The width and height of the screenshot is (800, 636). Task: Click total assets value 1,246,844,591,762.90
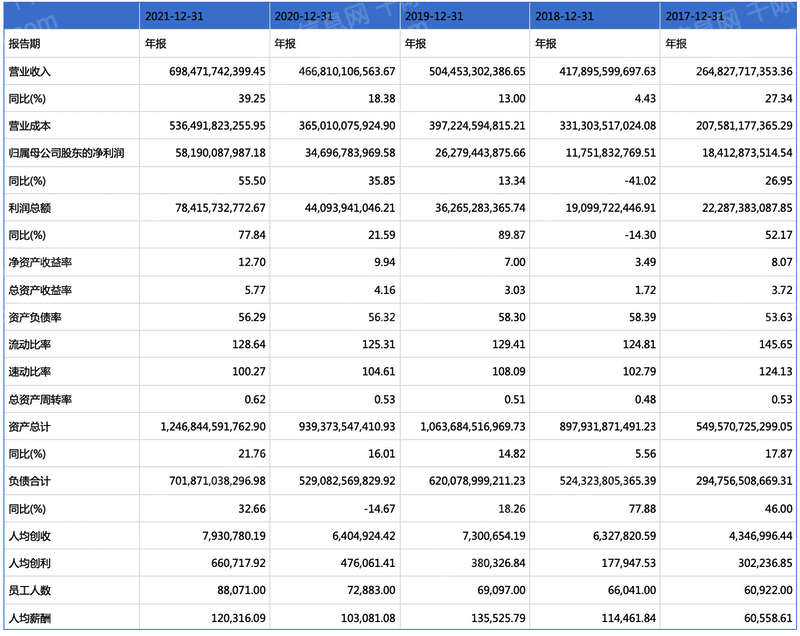coord(213,427)
